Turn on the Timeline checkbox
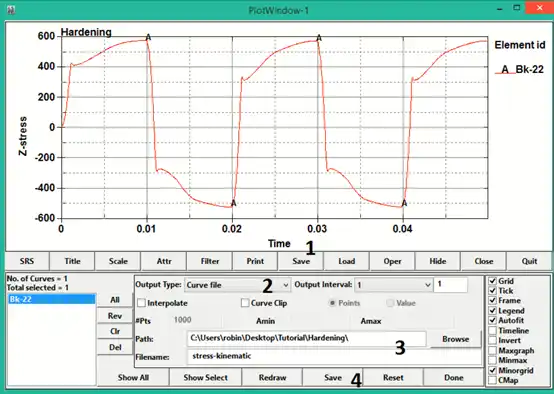 click(493, 331)
